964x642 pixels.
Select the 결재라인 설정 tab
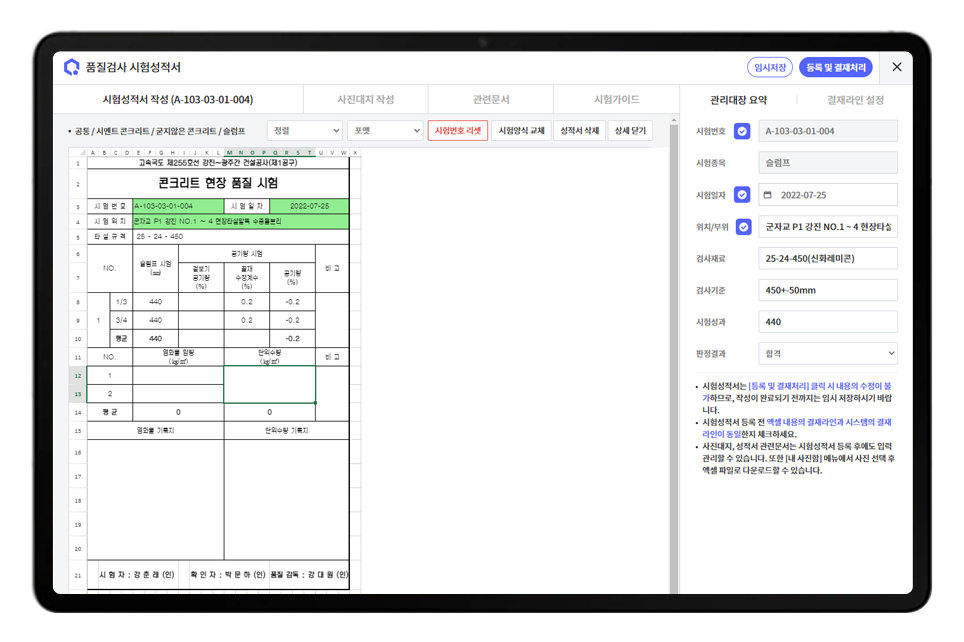coord(855,100)
